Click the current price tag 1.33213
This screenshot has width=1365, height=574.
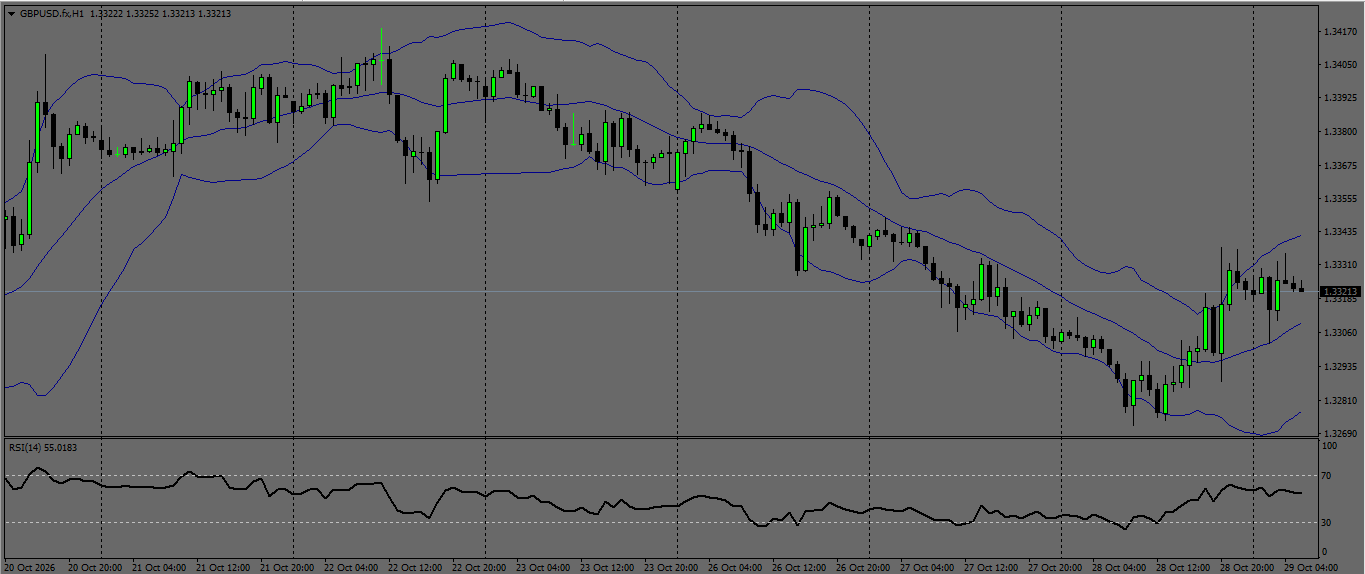[x=1340, y=292]
